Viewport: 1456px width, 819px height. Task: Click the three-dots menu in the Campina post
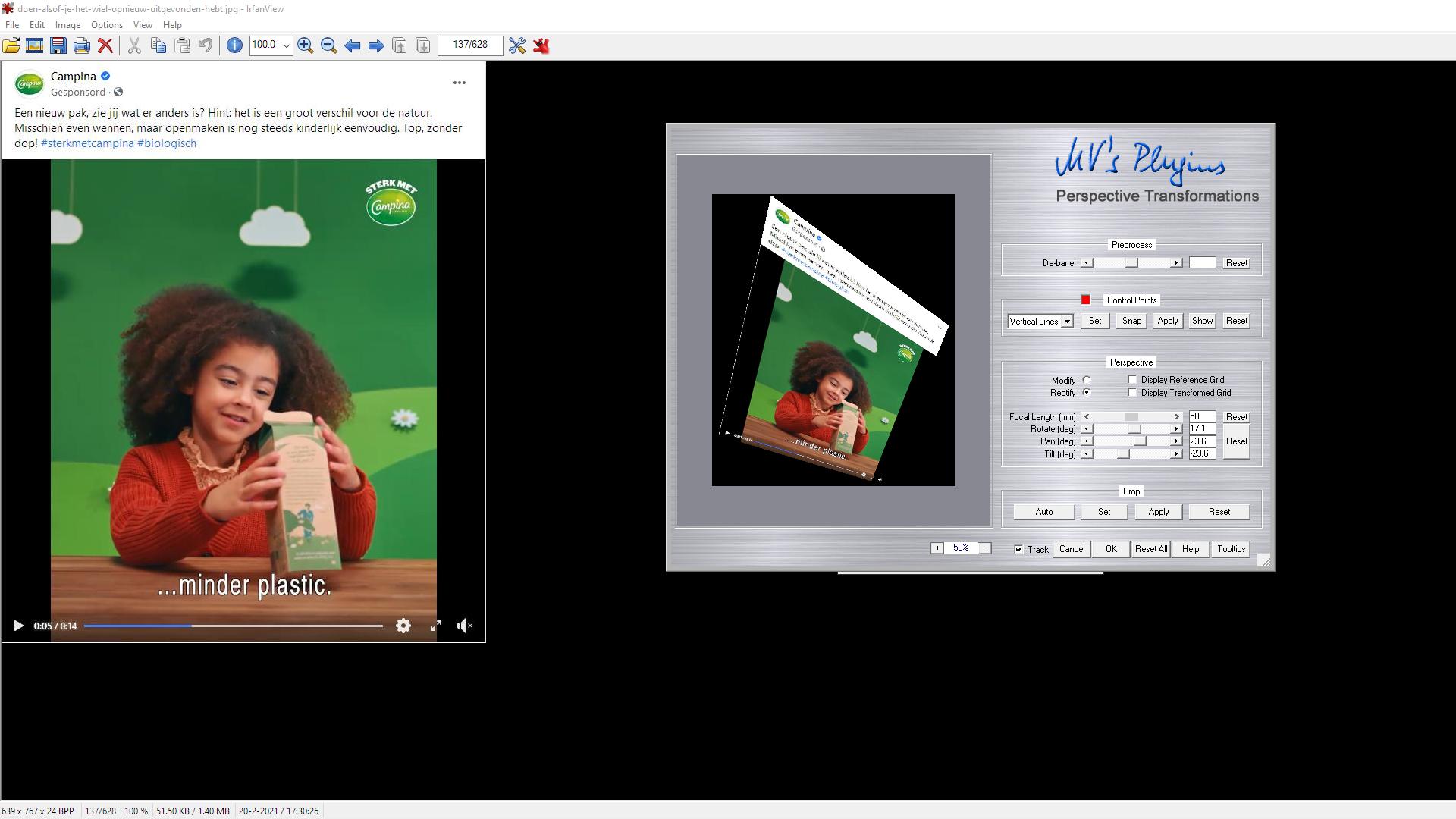tap(460, 83)
